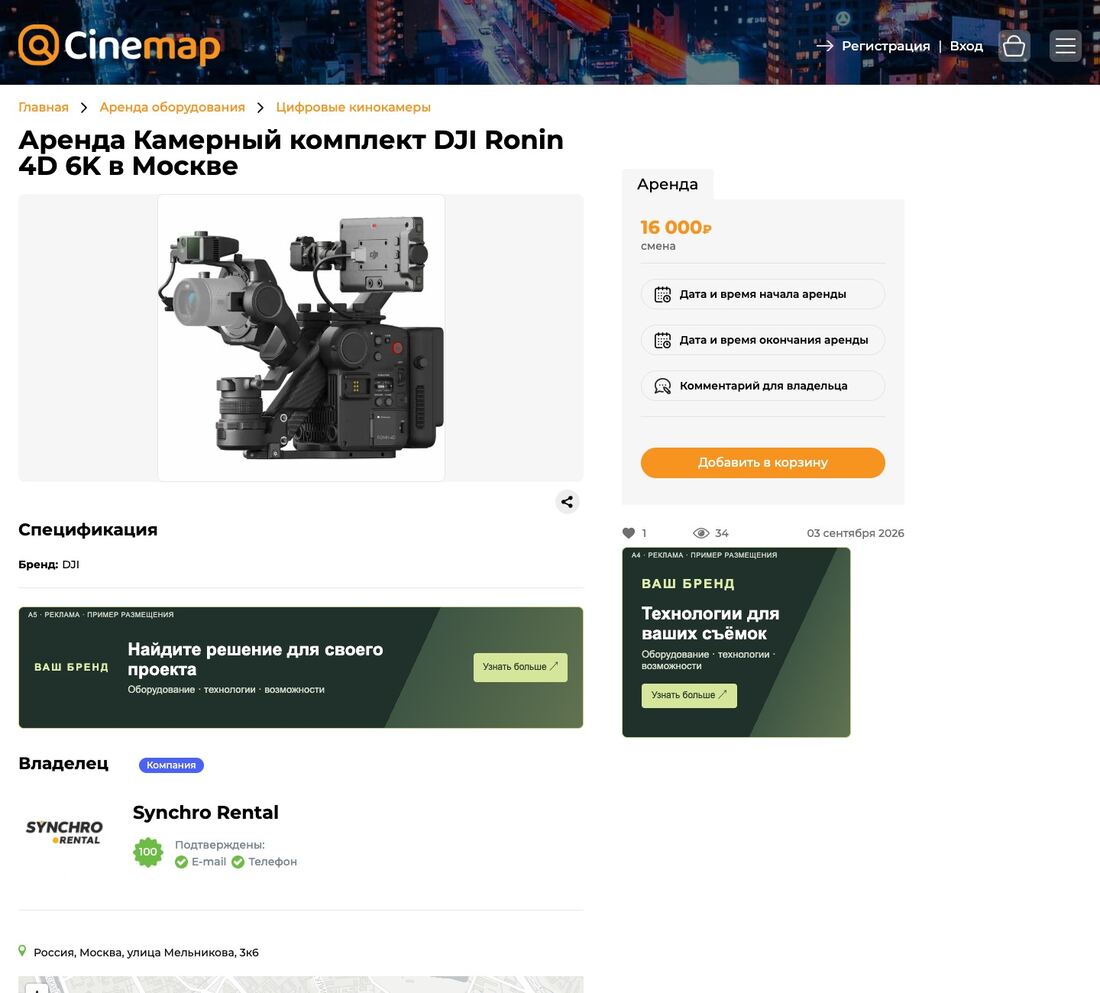Like the listing with heart icon
This screenshot has height=993, width=1100.
point(629,533)
